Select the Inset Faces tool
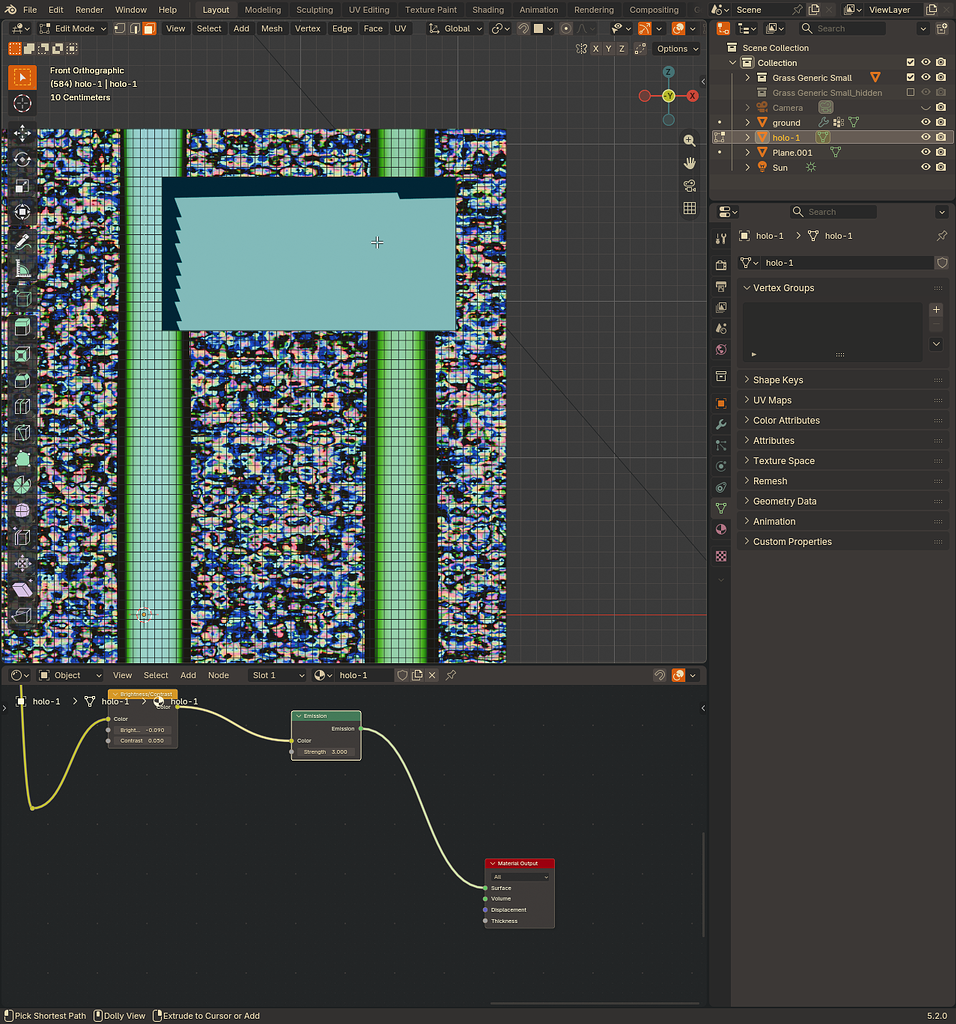This screenshot has height=1024, width=956. point(22,355)
